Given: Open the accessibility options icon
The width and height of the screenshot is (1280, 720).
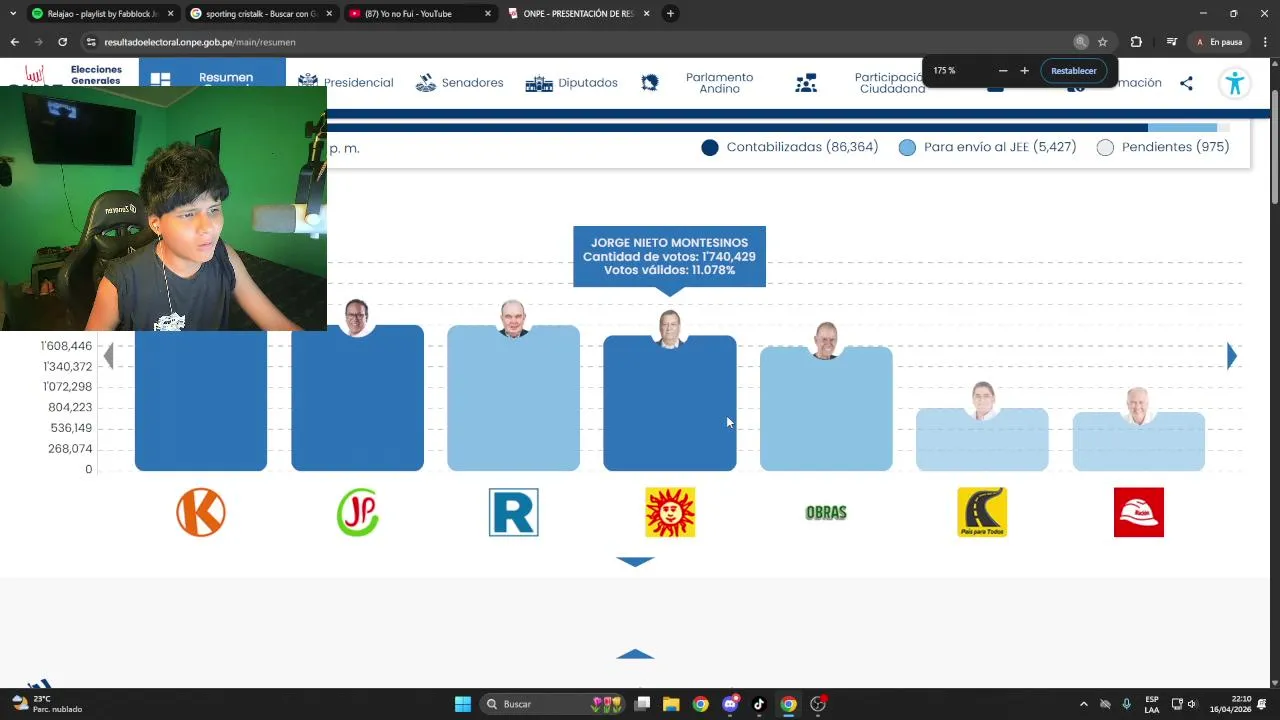Looking at the screenshot, I should [x=1235, y=83].
